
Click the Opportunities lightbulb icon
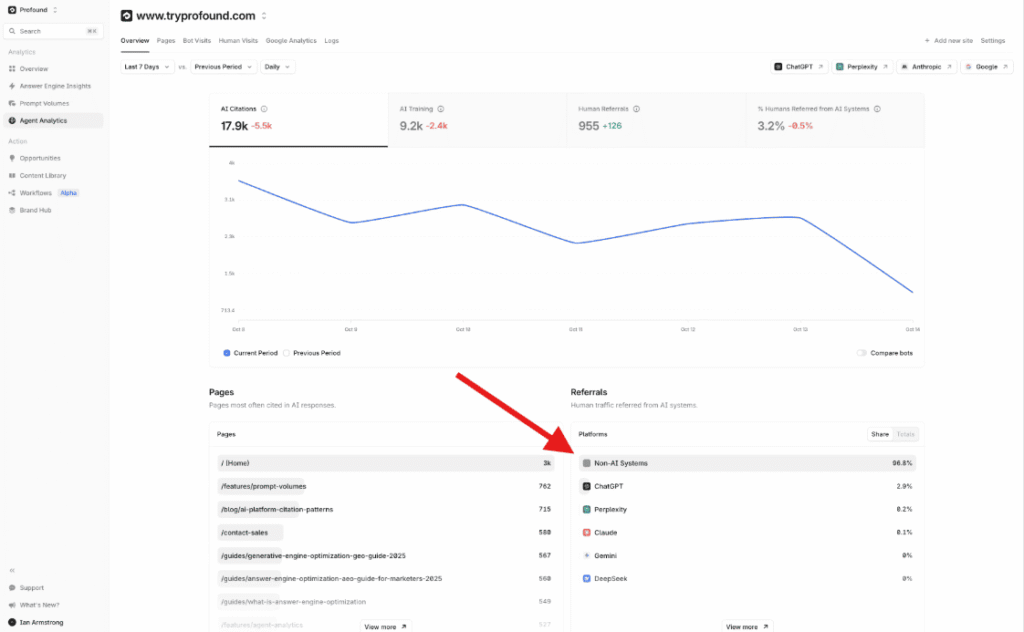point(12,158)
